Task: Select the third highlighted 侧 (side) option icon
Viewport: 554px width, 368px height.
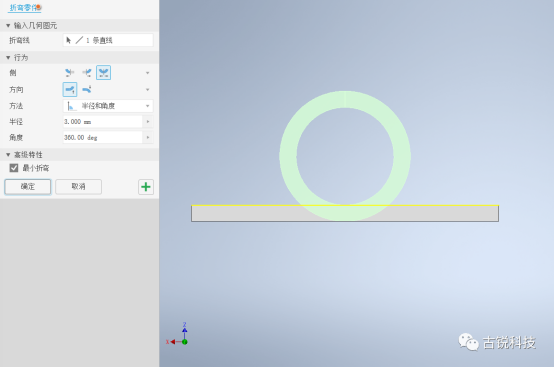Action: [104, 73]
